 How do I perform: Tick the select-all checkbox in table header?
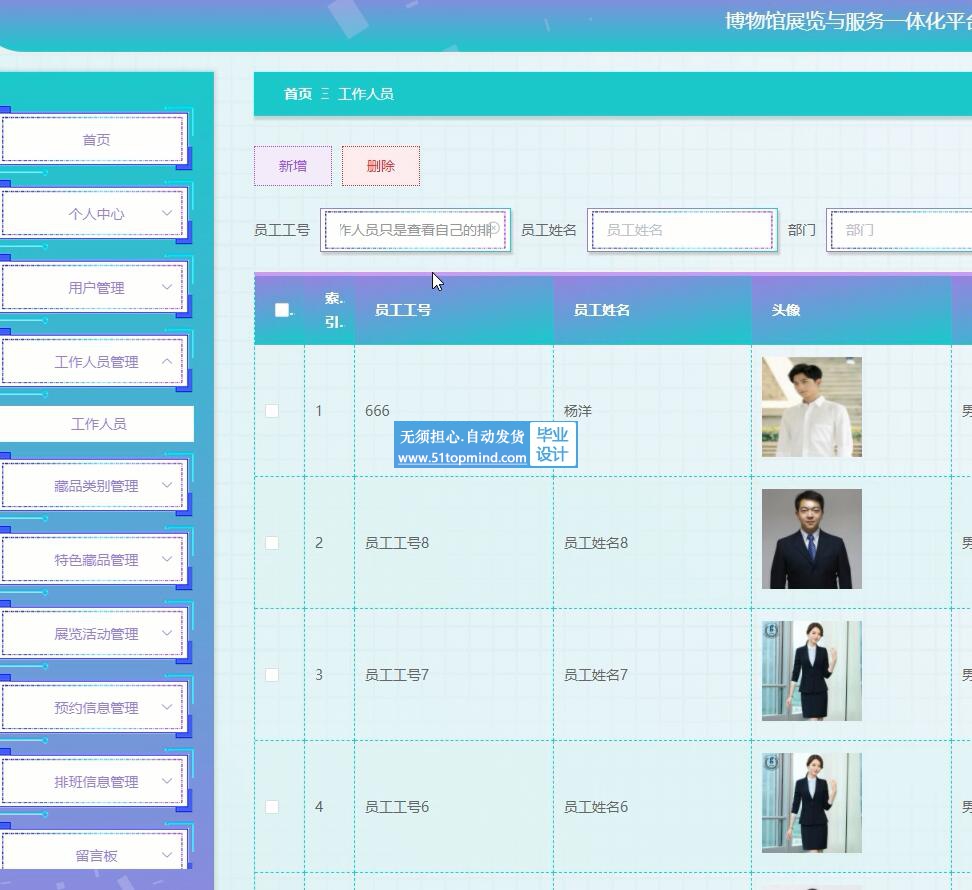[x=282, y=310]
